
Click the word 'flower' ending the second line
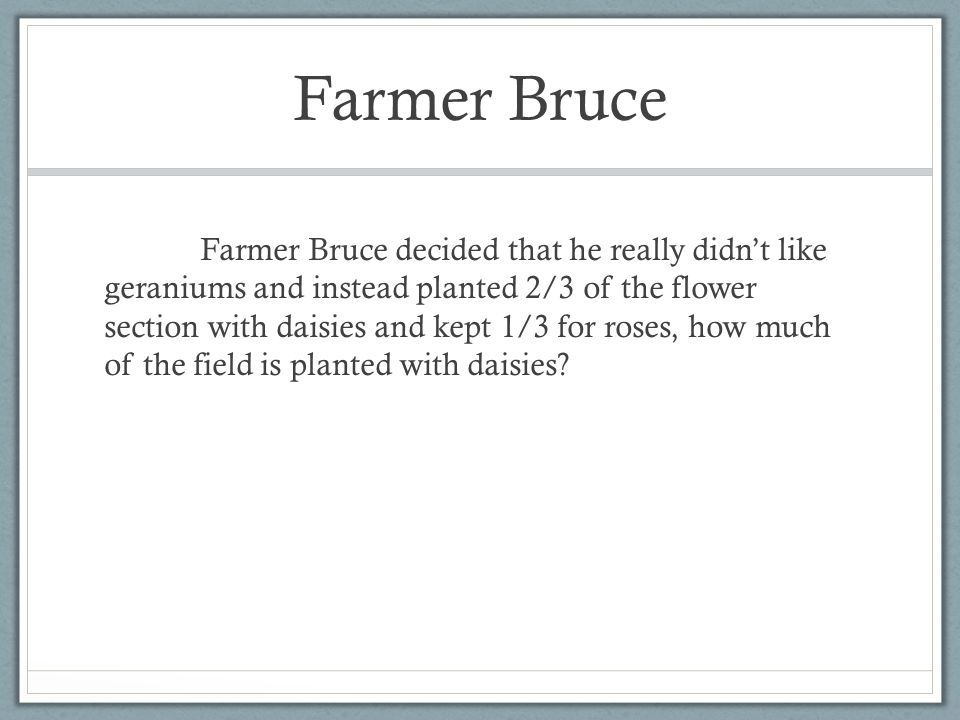click(713, 288)
